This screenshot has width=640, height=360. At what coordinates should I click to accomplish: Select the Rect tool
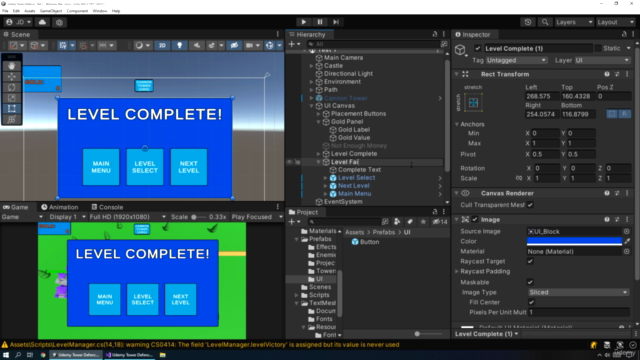[11, 108]
